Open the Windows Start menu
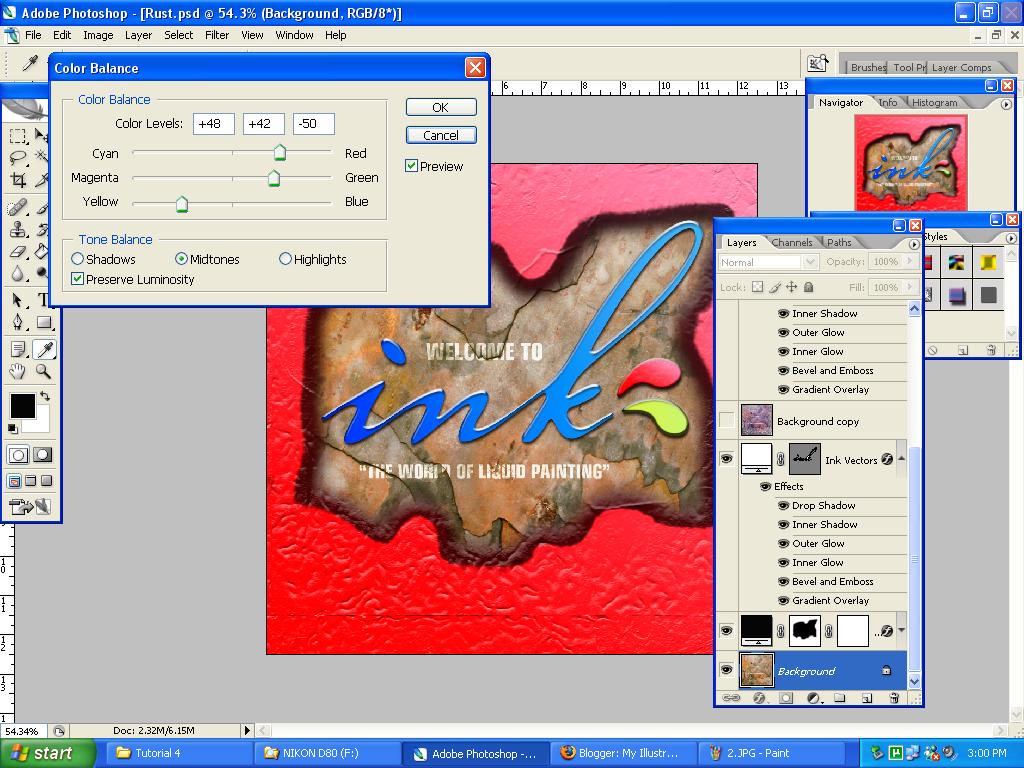This screenshot has height=768, width=1024. [x=47, y=754]
